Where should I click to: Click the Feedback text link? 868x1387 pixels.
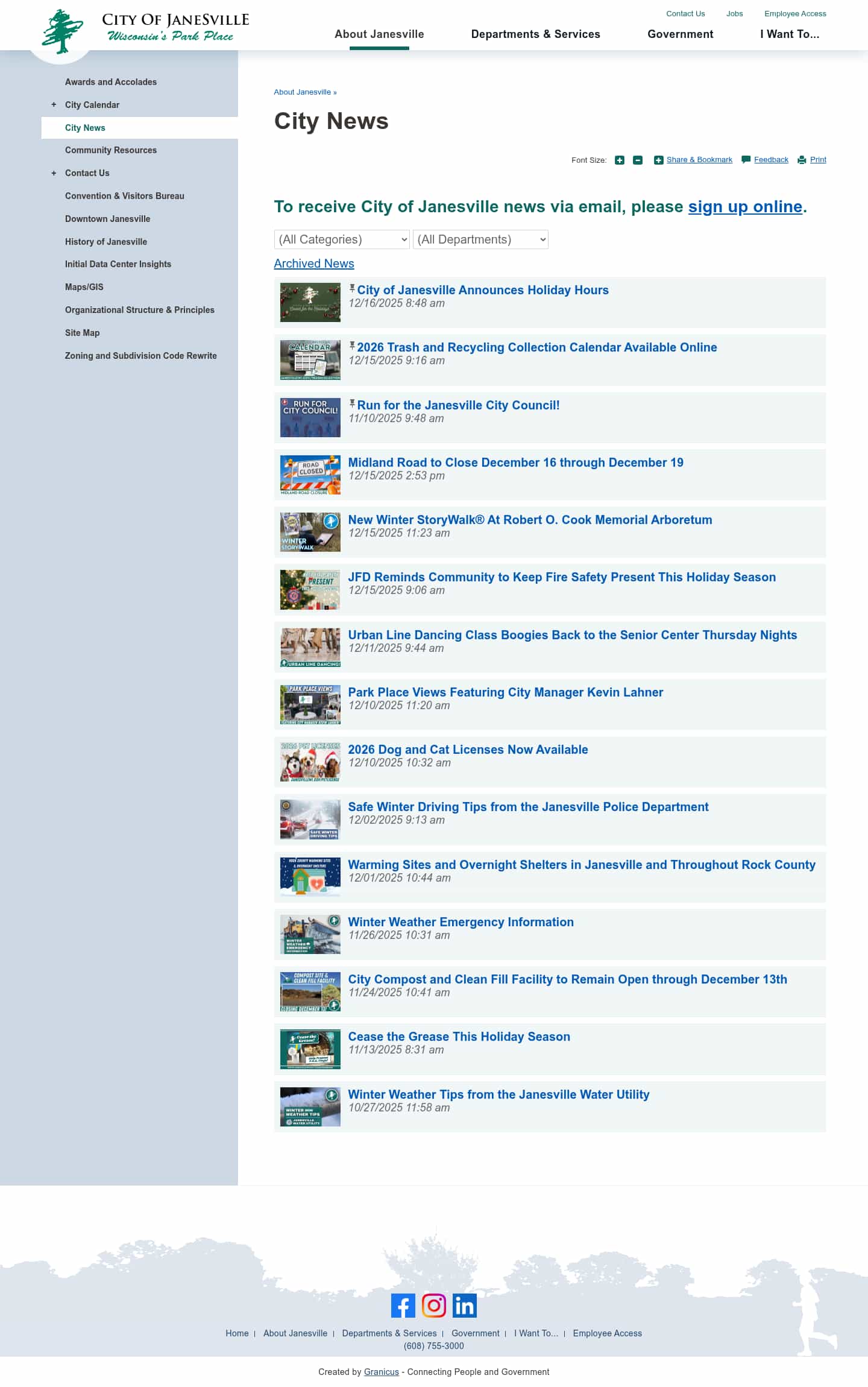[771, 160]
